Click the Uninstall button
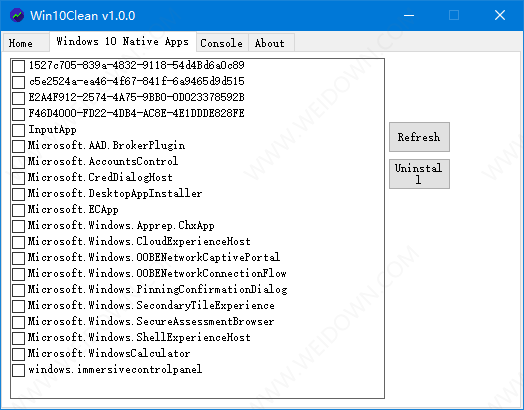The image size is (524, 410). pyautogui.click(x=419, y=174)
